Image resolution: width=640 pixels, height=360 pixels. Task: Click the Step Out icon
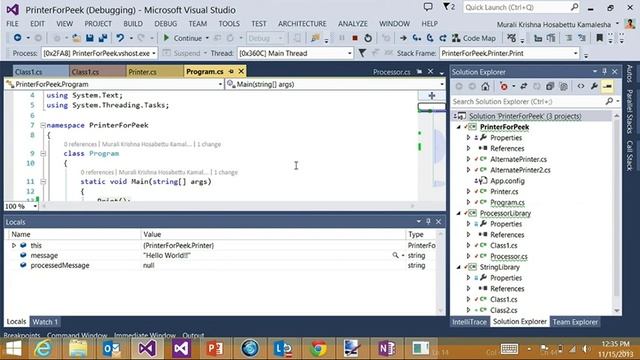click(443, 38)
